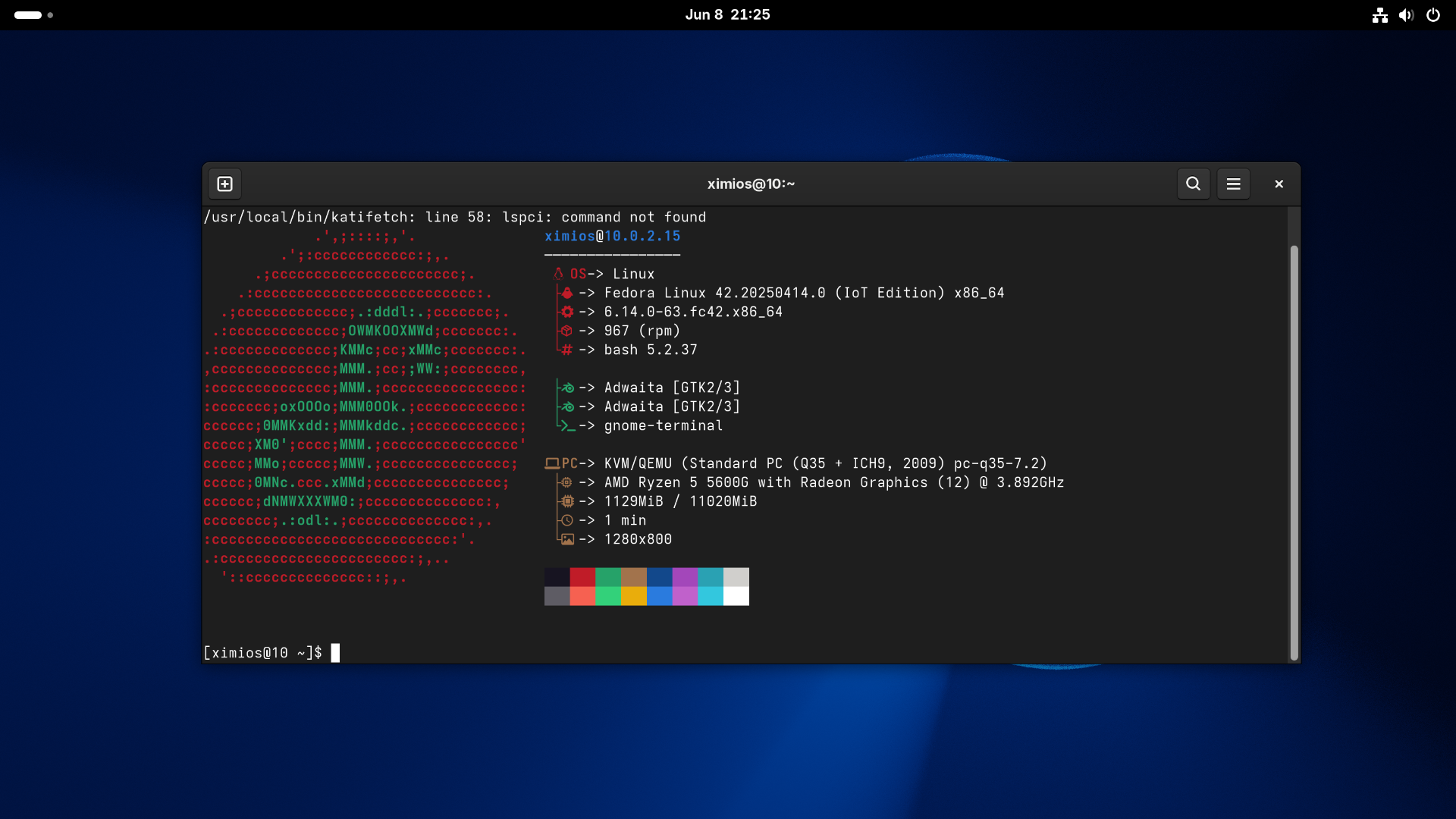Click the terminal title ximios@10:~
The width and height of the screenshot is (1456, 819).
click(x=751, y=184)
